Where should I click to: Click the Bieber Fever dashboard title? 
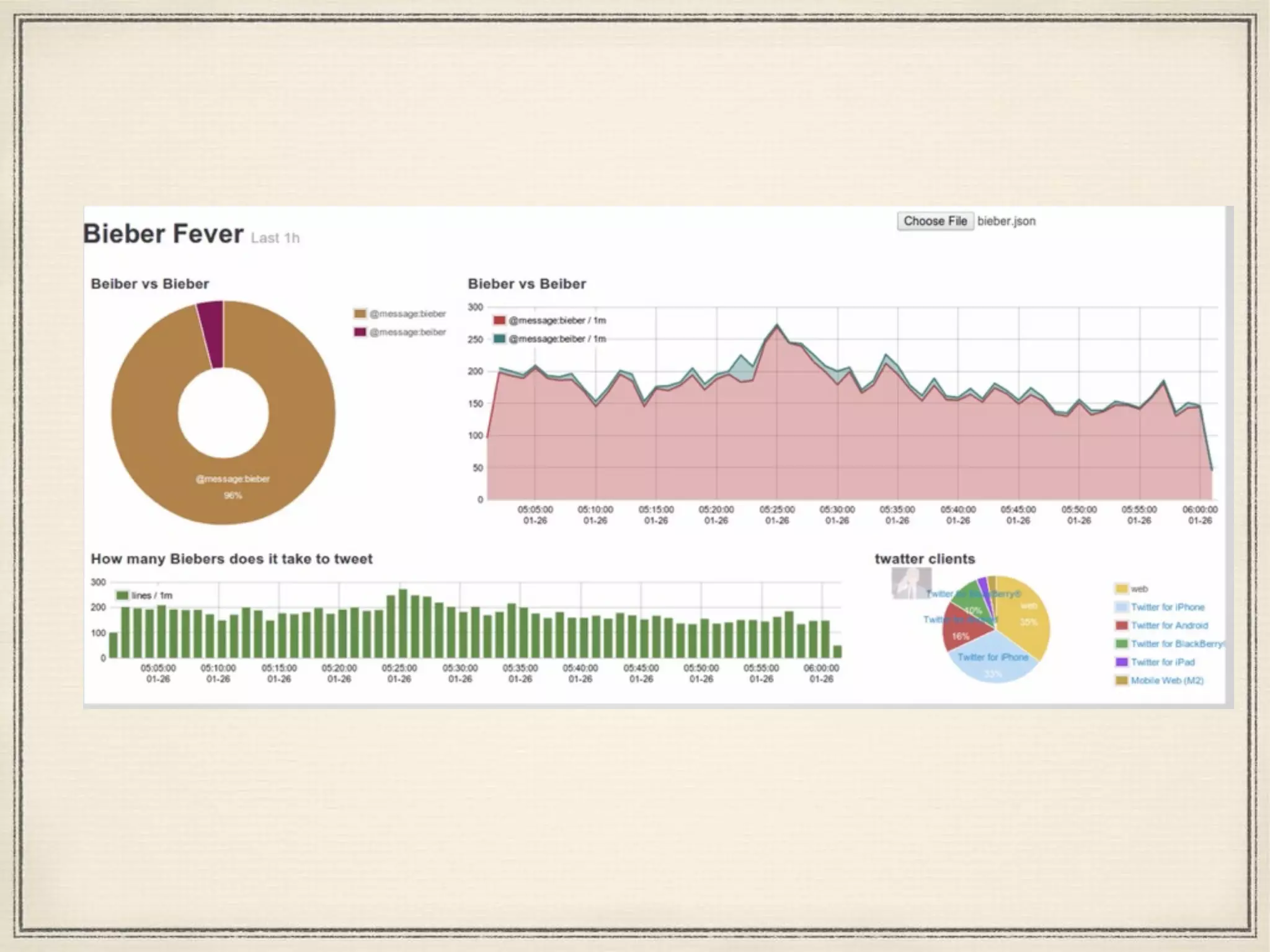(163, 234)
